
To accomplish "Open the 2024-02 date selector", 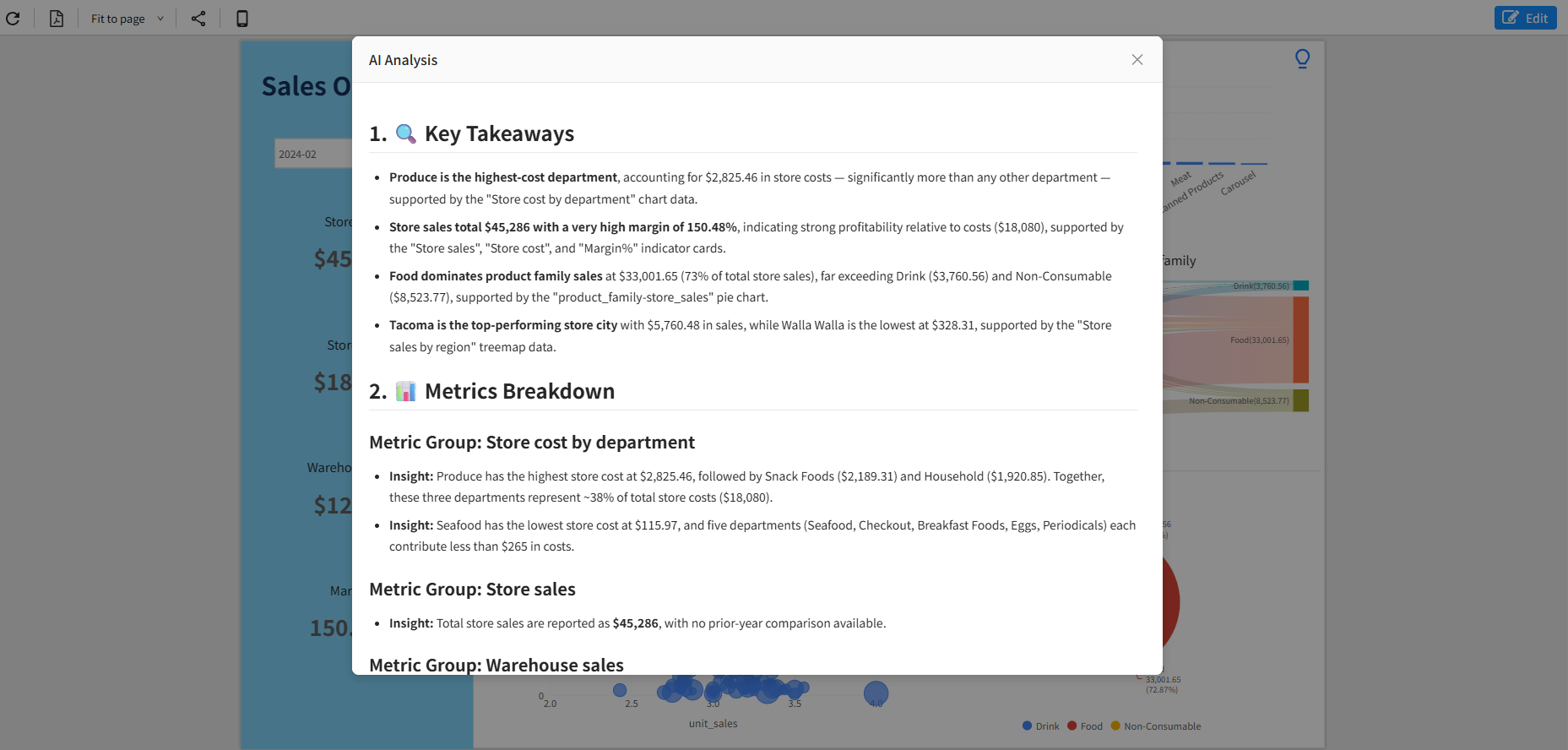I will coord(312,154).
